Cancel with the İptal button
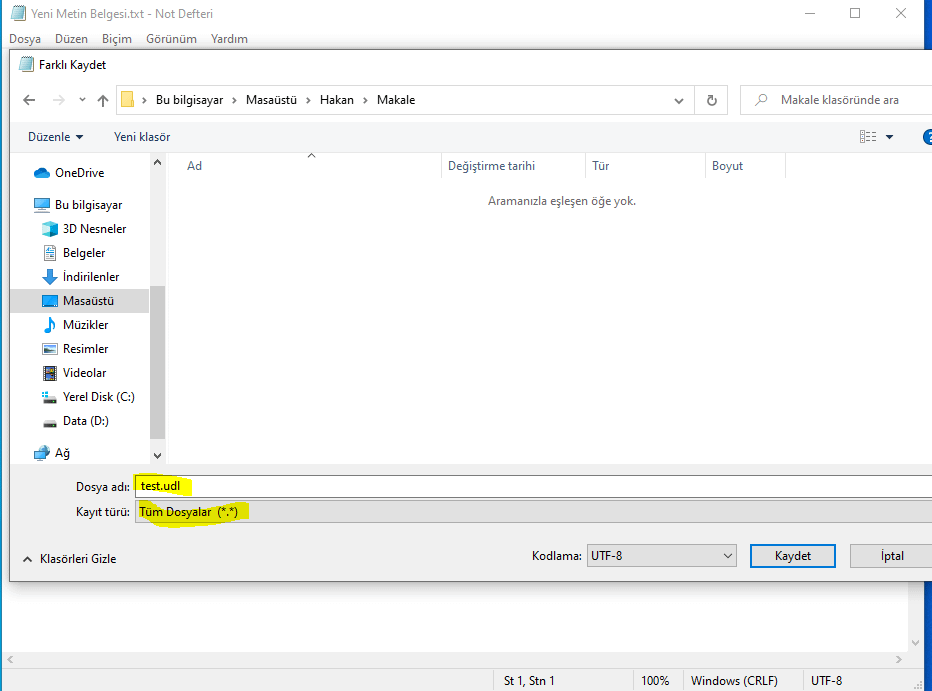Screen dimensions: 932x691 tap(892, 556)
